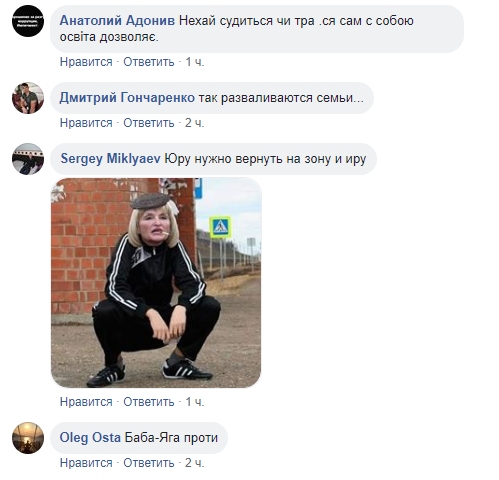
Task: Open Sergey Miklyaev's profile avatar
Action: 28,159
